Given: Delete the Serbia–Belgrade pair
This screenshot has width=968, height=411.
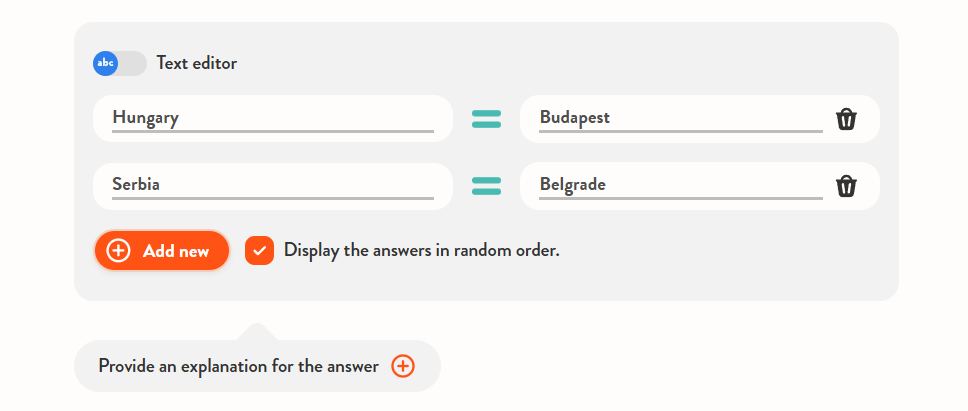Looking at the screenshot, I should tap(846, 186).
